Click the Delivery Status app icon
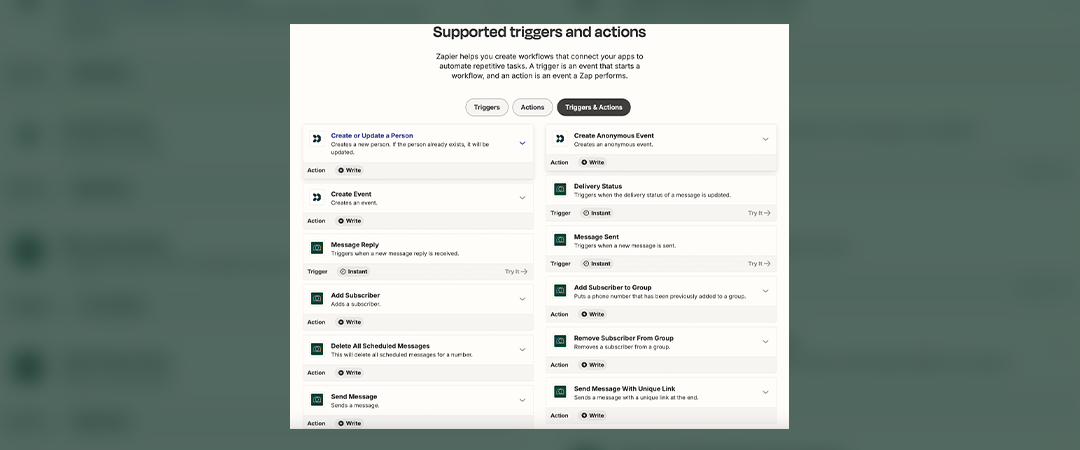The image size is (1080, 450). [x=560, y=190]
